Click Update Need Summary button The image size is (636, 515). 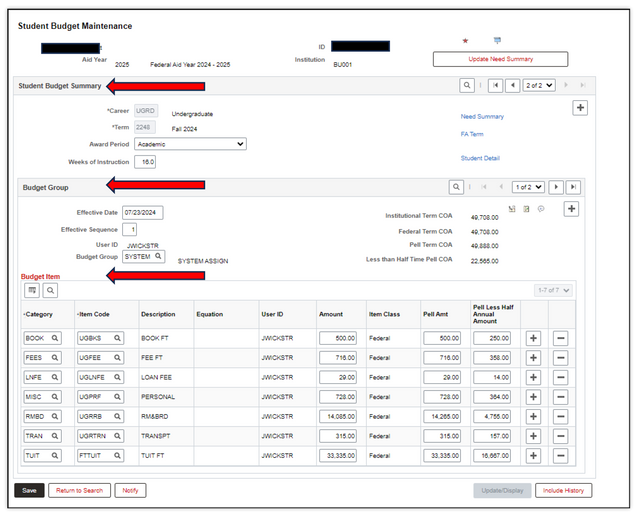pyautogui.click(x=501, y=59)
